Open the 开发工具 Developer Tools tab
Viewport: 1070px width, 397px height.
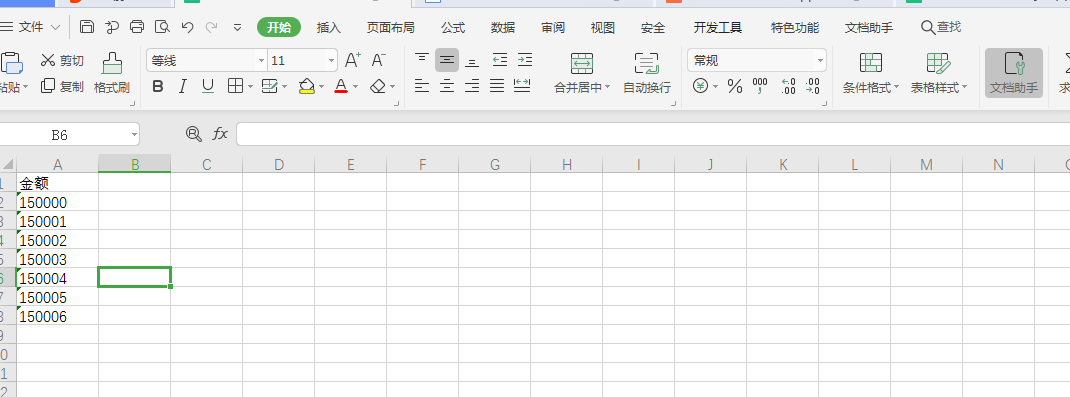tap(718, 27)
